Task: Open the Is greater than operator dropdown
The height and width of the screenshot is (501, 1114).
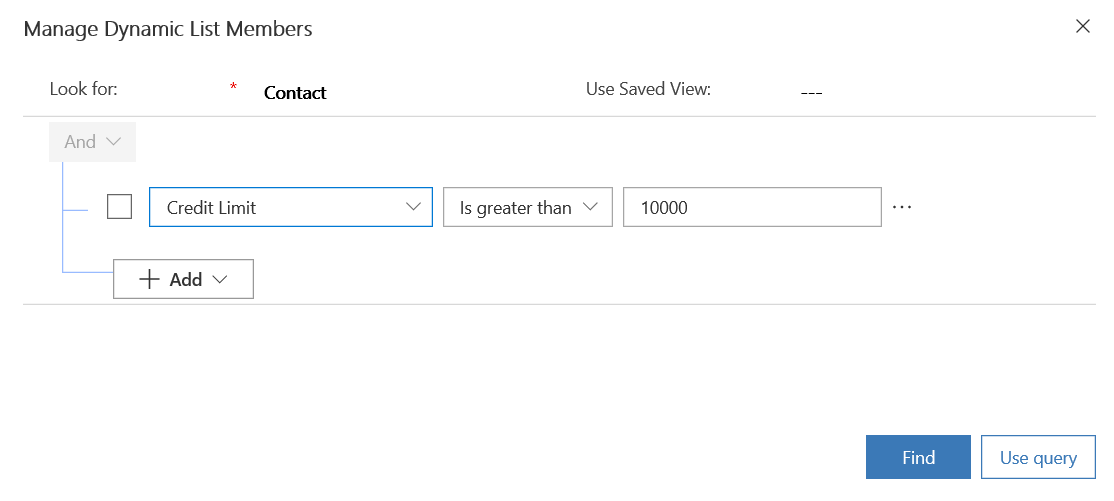Action: 527,207
